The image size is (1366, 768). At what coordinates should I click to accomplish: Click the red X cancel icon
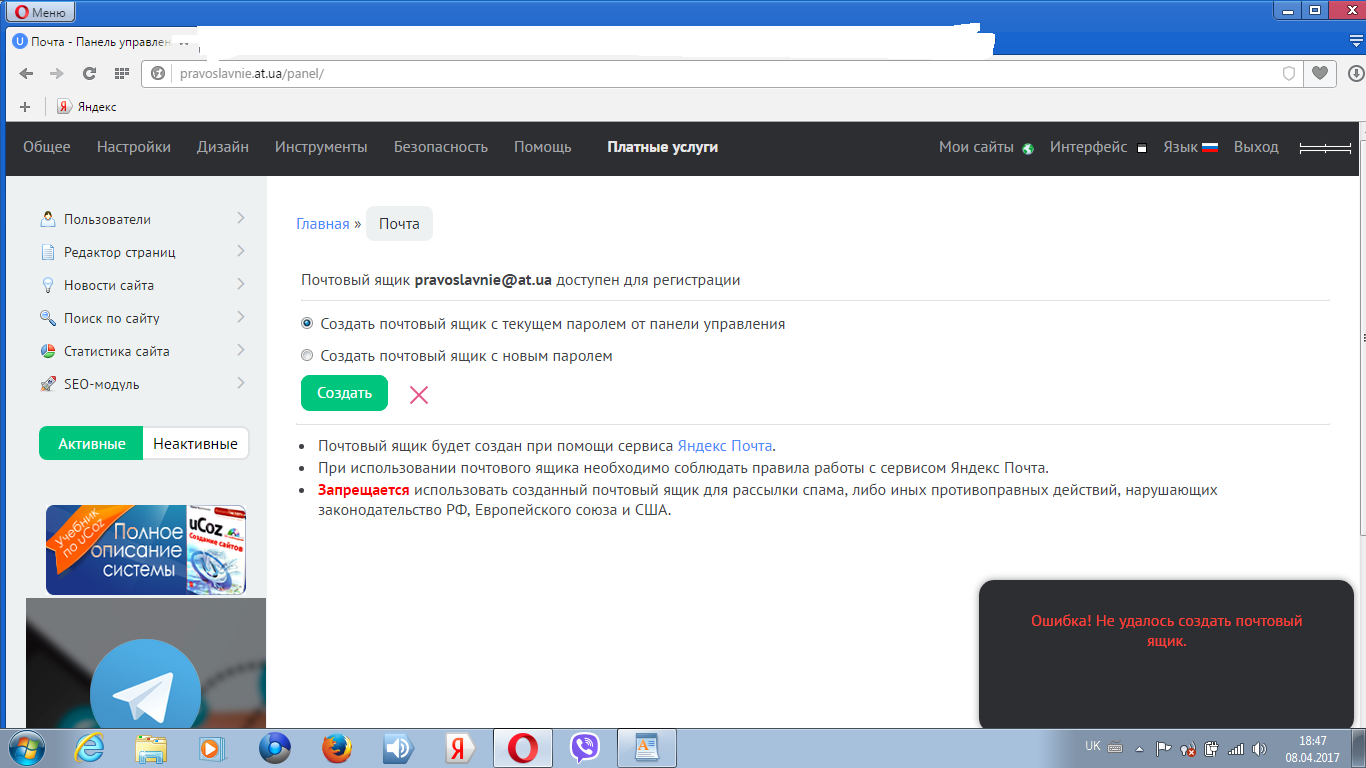pyautogui.click(x=419, y=395)
